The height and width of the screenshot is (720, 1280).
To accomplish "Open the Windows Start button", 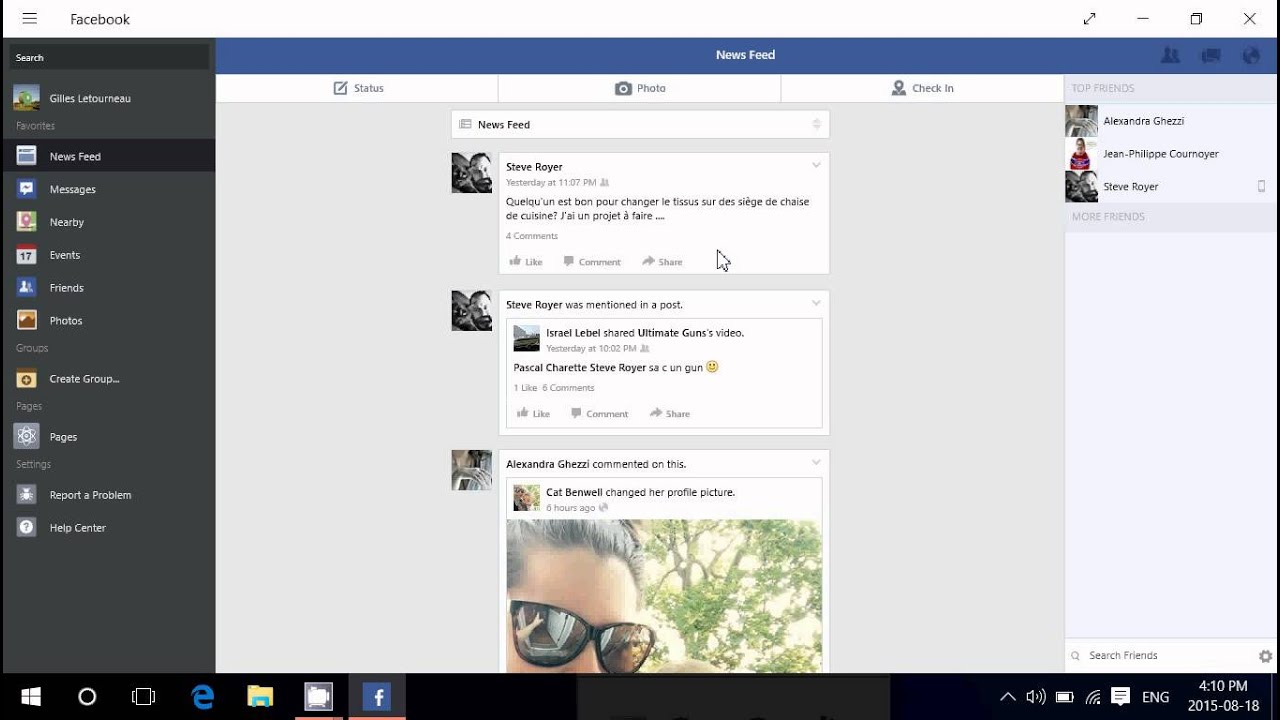I will 30,697.
